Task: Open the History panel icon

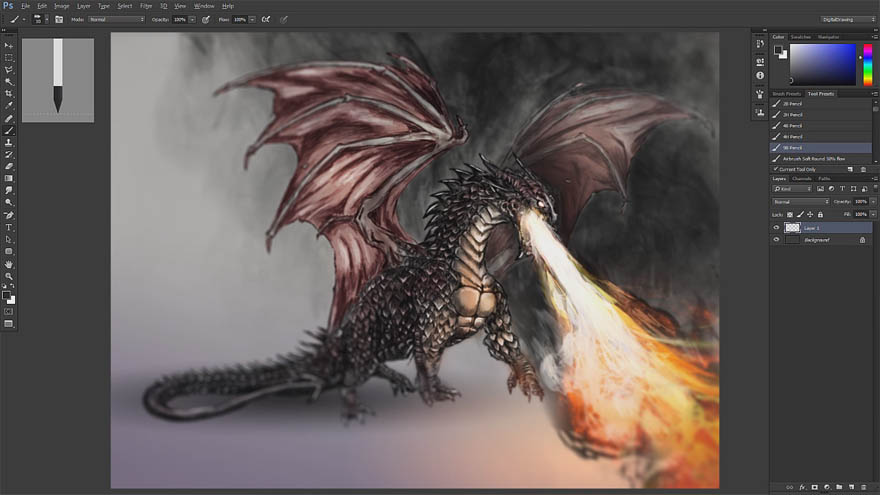Action: pyautogui.click(x=760, y=44)
